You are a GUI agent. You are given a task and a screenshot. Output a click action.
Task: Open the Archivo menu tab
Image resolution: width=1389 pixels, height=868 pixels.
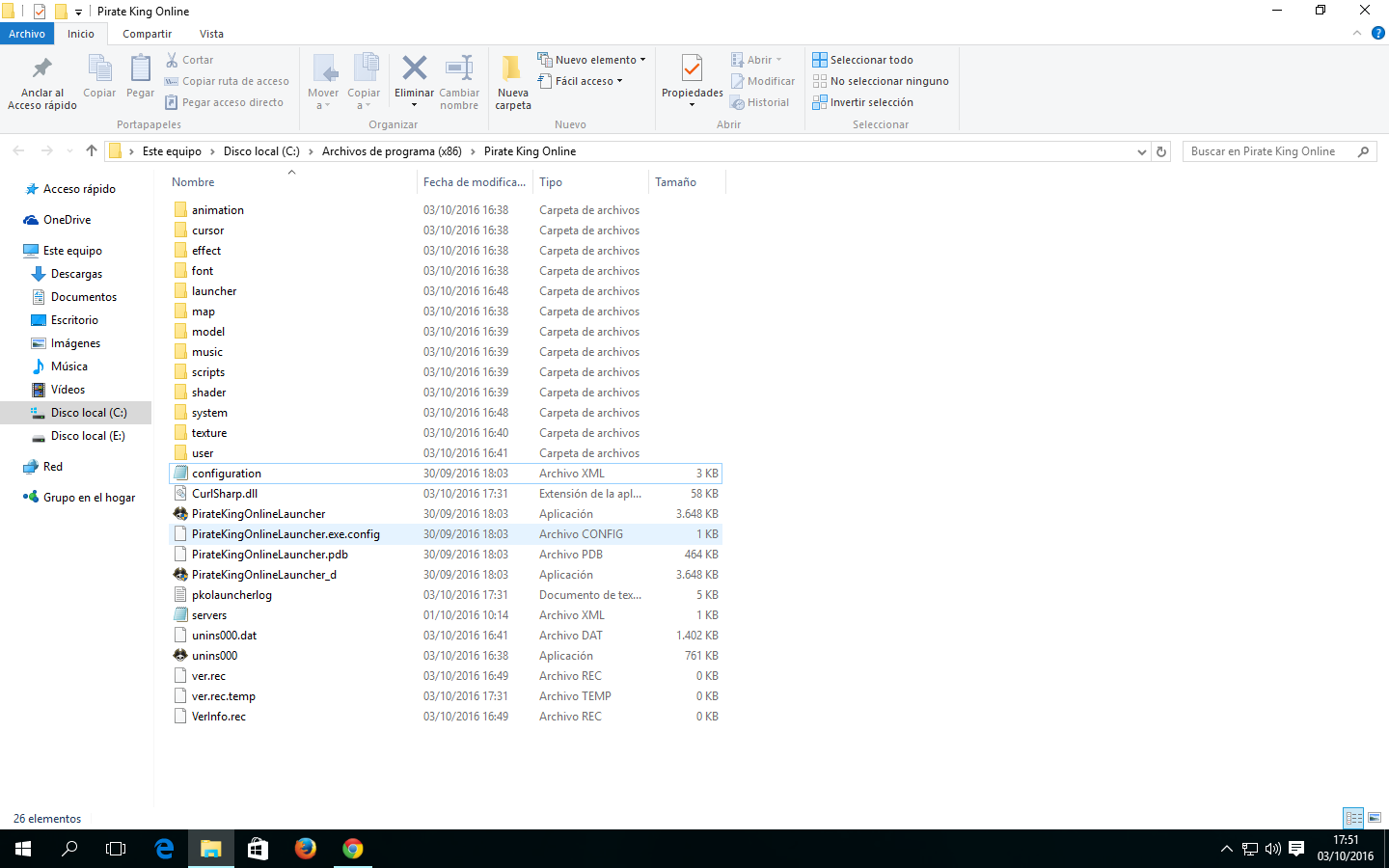27,34
